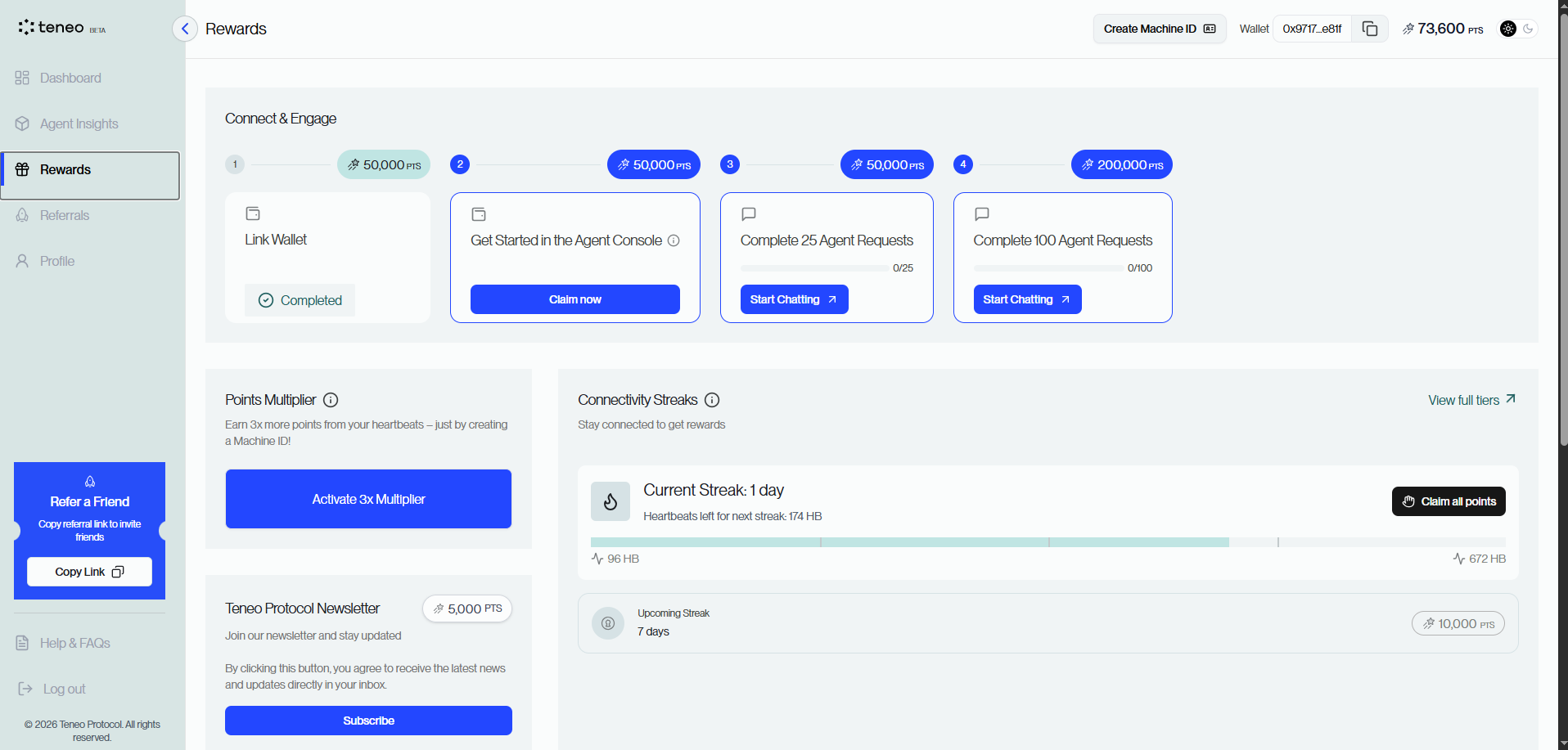The image size is (1568, 750).
Task: Open the Connectivity Streaks info tooltip
Action: pos(712,400)
